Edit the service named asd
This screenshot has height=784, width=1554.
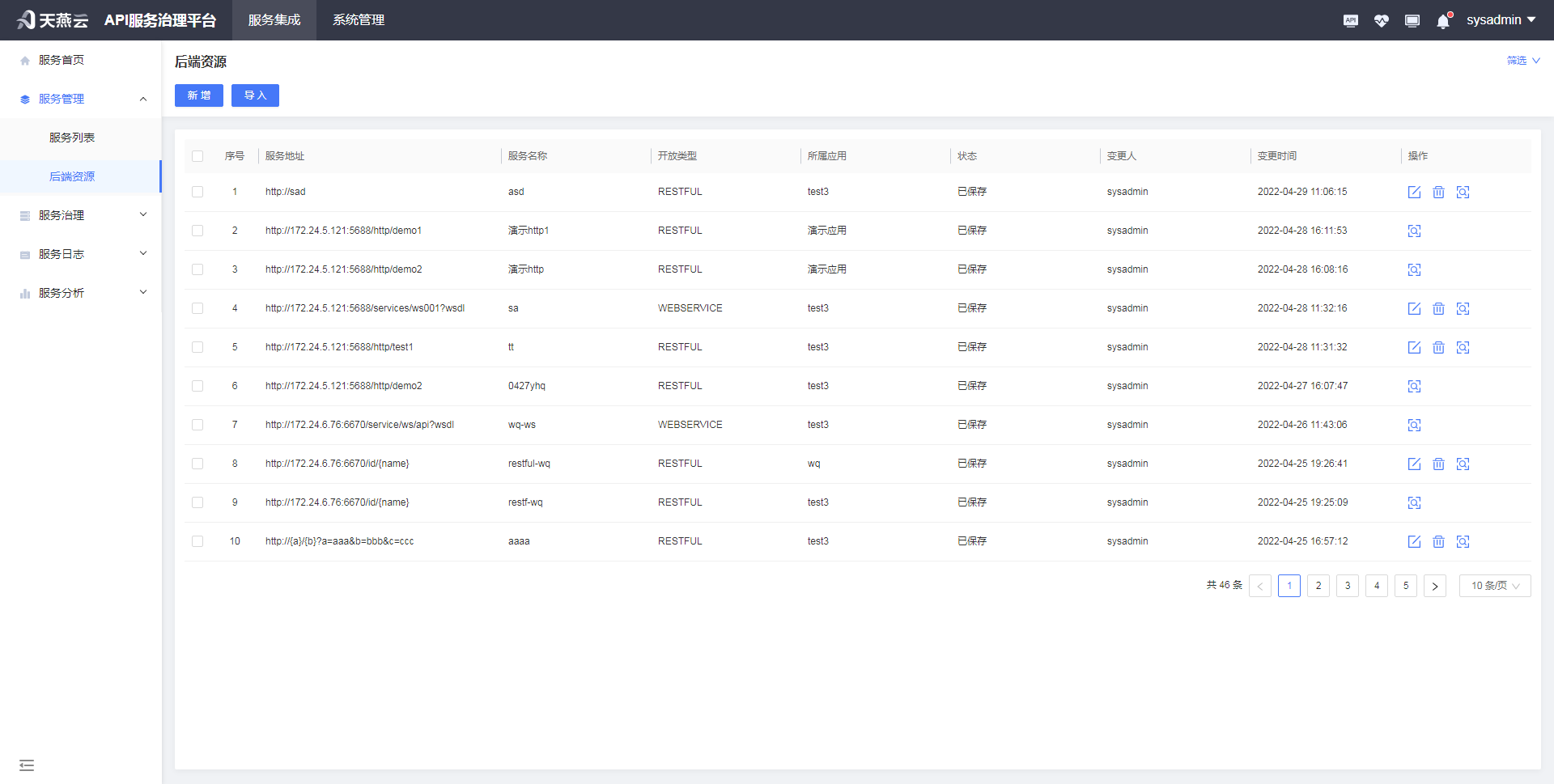[x=1414, y=192]
